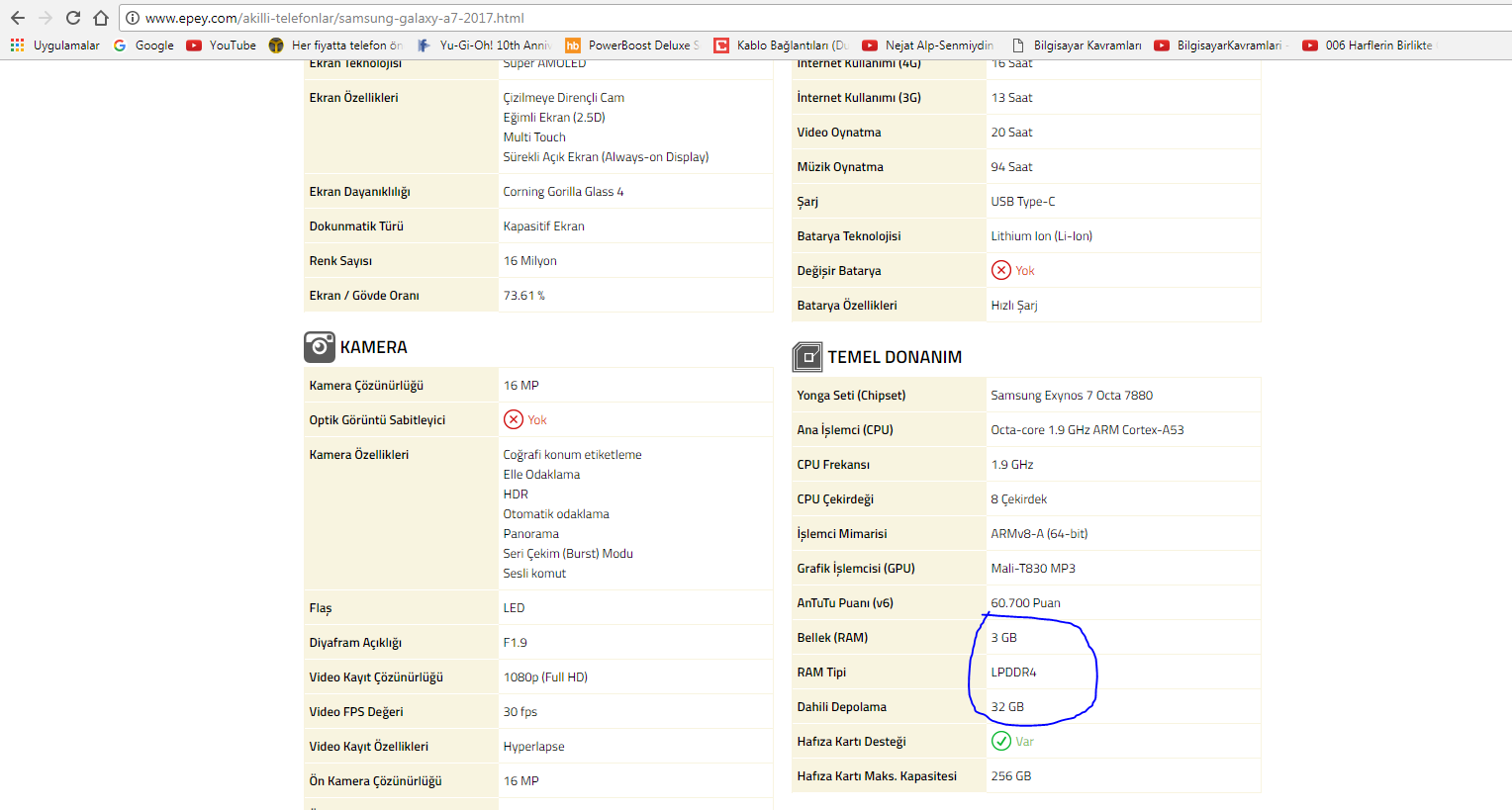Open the Yu-Gi-Oh! 10th Anniv bookmark
Screen dimensions: 1512x810
(x=484, y=45)
